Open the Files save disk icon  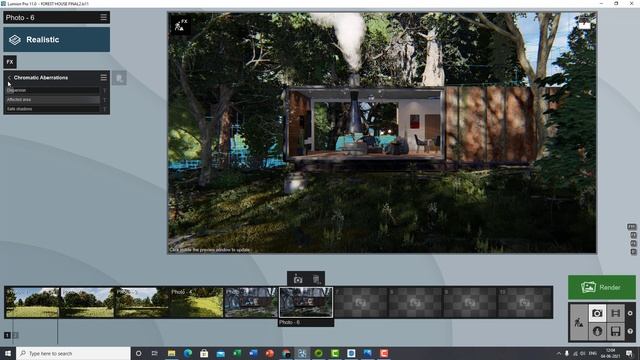[616, 331]
